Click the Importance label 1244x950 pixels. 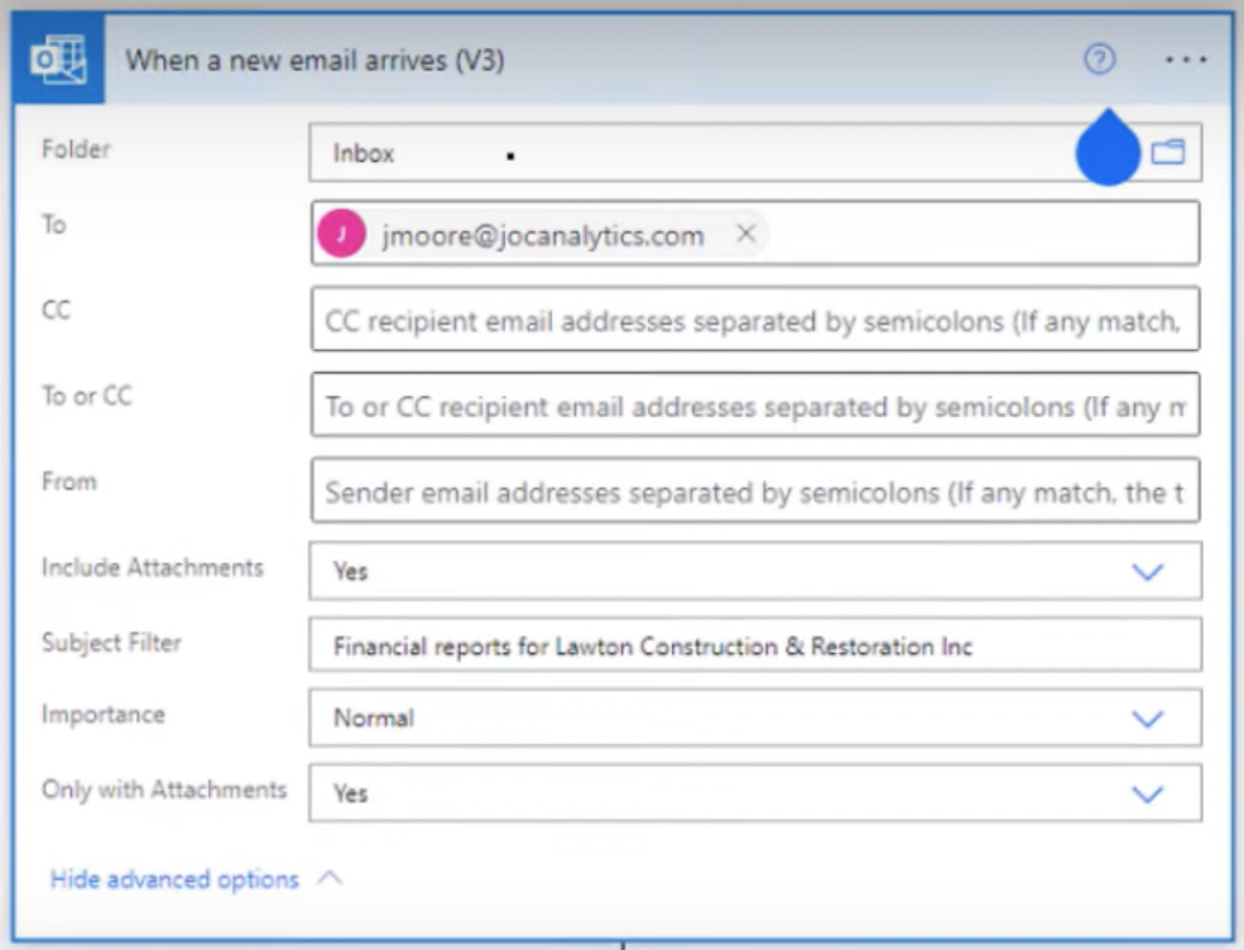[x=103, y=715]
